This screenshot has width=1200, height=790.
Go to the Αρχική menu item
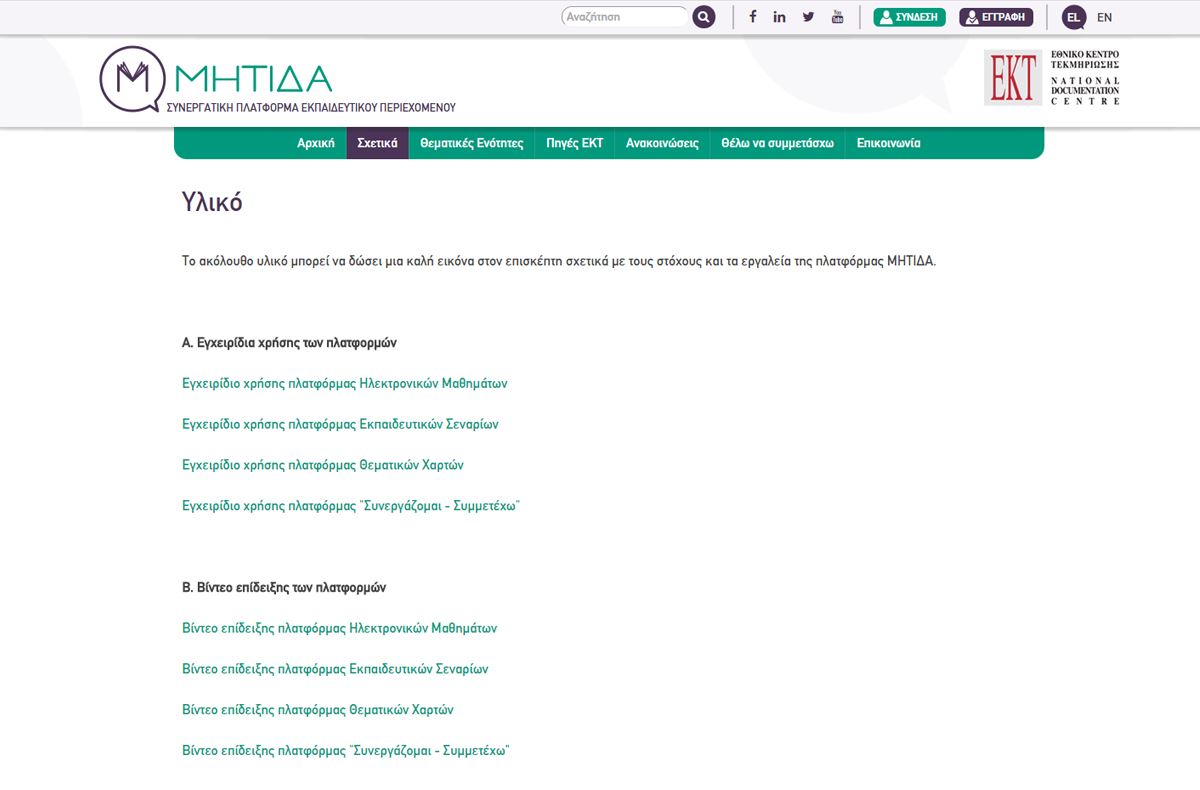[x=315, y=143]
